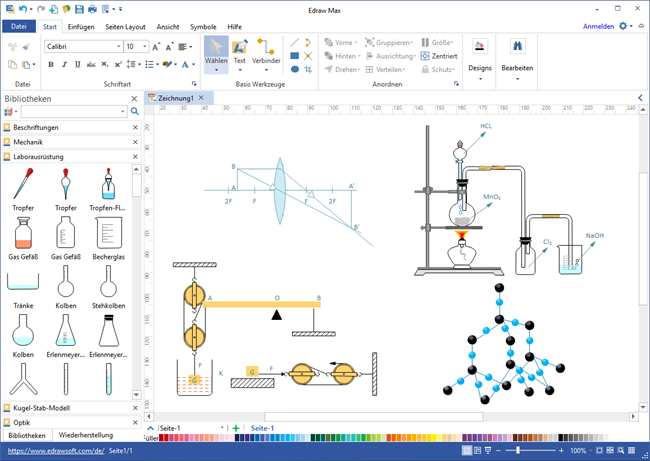
Task: Activate the Text tool
Action: (x=240, y=54)
